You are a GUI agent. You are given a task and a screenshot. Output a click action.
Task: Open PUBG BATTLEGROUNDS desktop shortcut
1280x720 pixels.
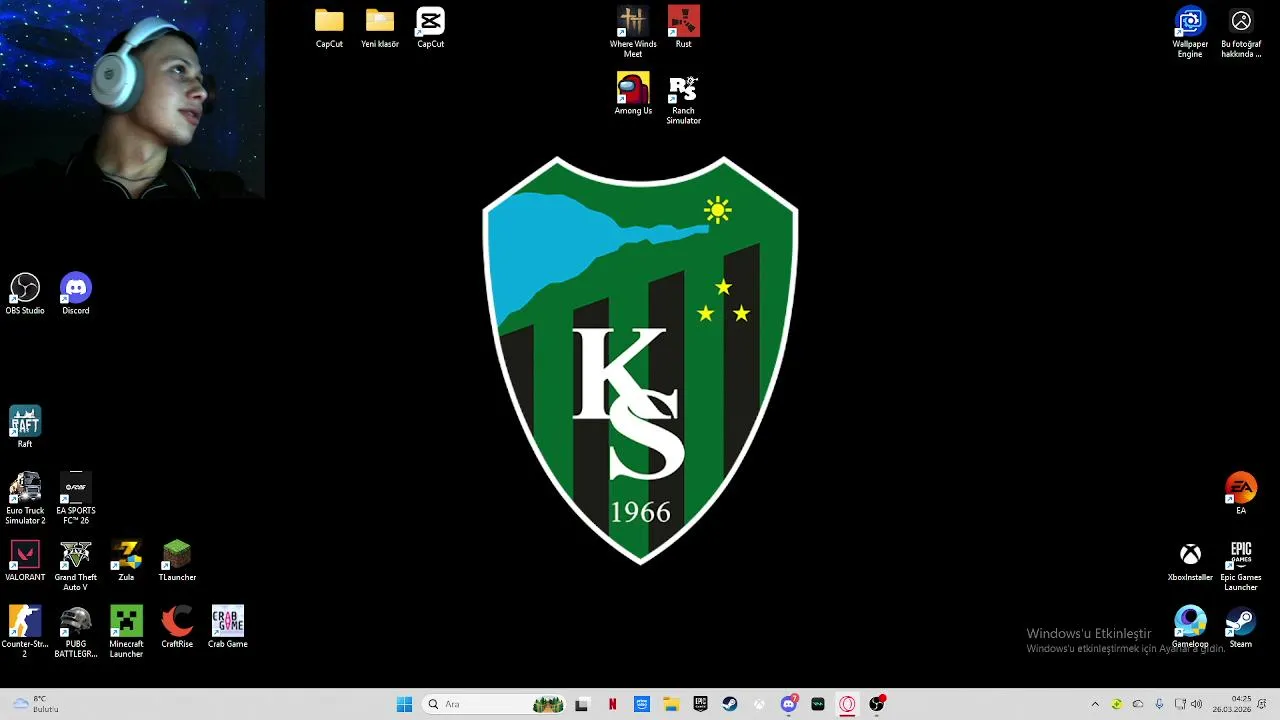coord(76,632)
